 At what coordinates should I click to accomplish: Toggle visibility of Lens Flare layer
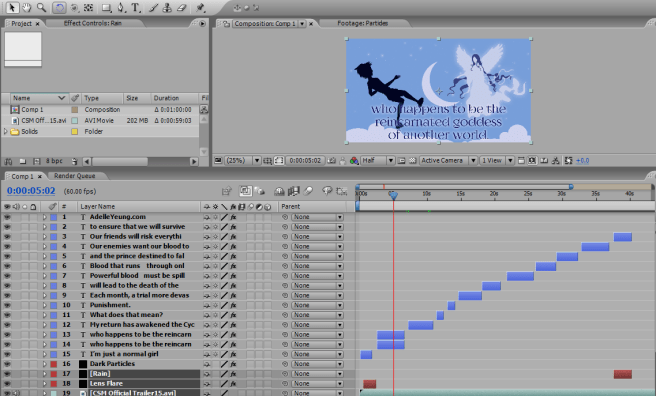point(7,383)
